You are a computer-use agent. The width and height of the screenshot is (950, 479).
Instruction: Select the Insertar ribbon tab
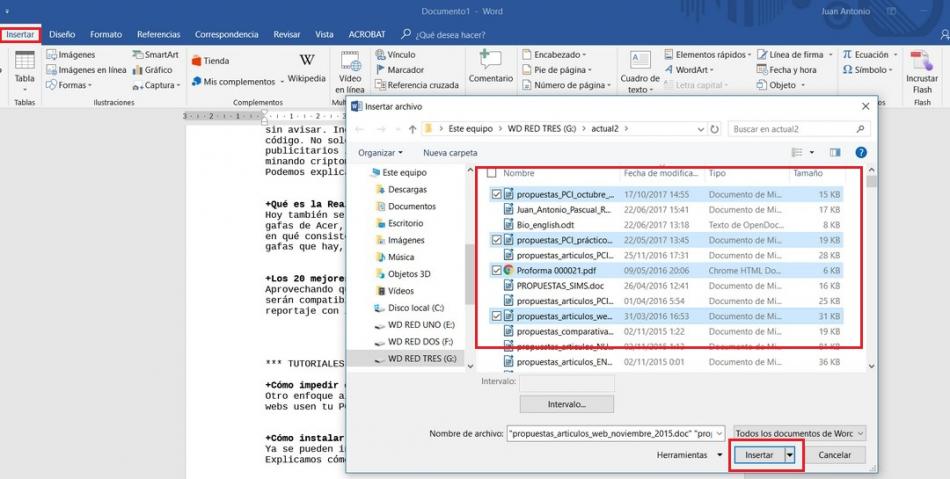21,35
